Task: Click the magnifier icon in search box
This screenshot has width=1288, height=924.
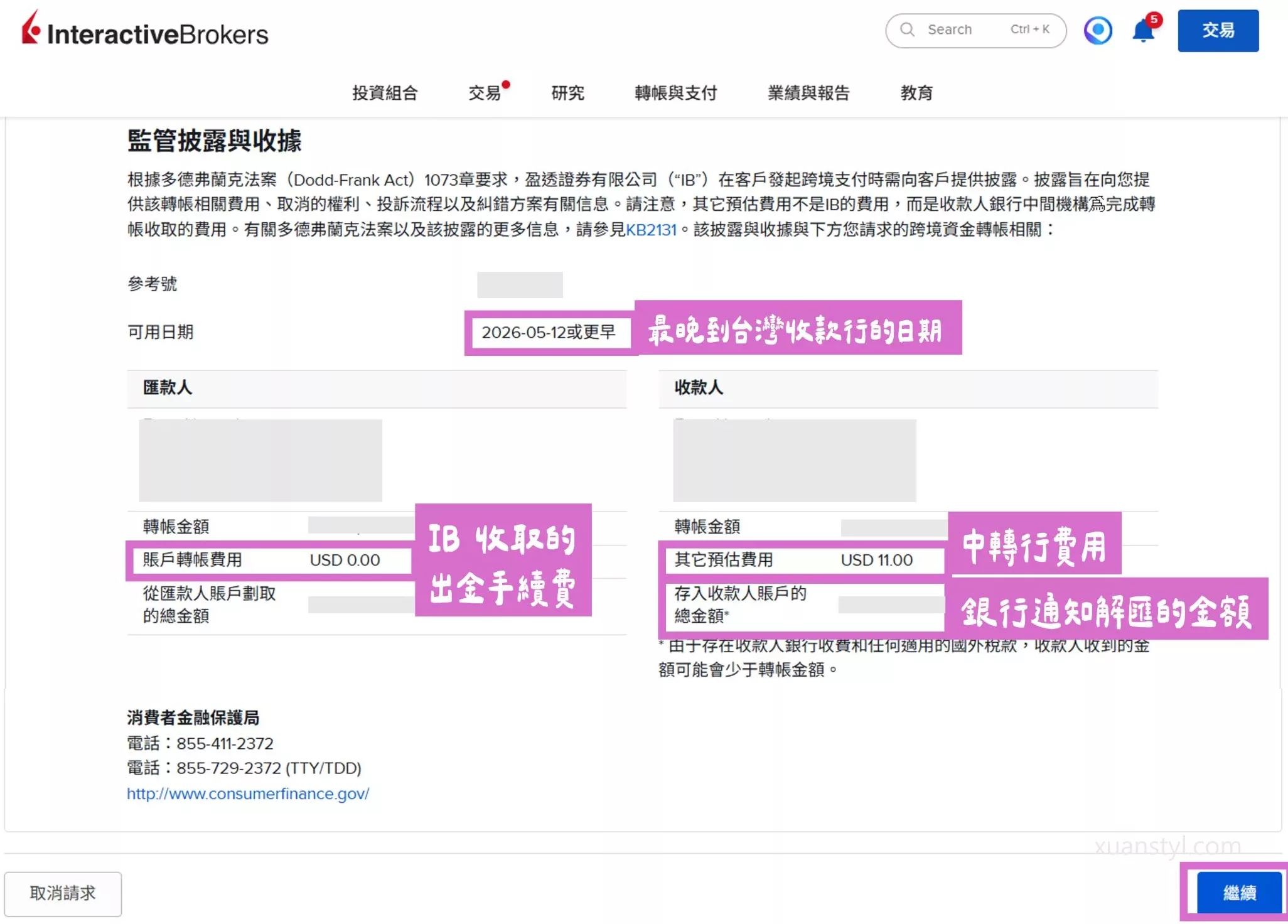Action: [x=907, y=30]
